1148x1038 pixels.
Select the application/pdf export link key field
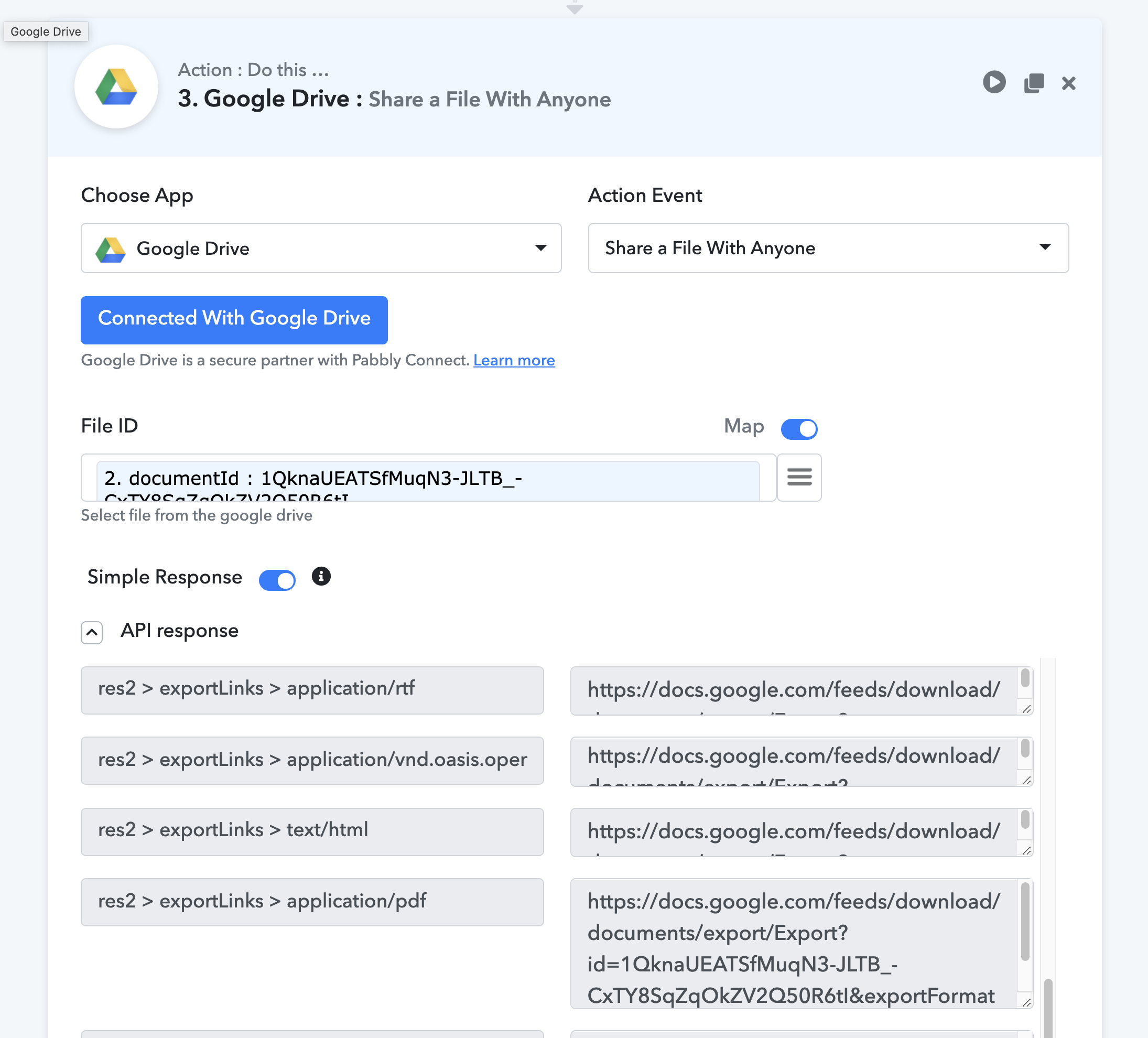tap(312, 902)
